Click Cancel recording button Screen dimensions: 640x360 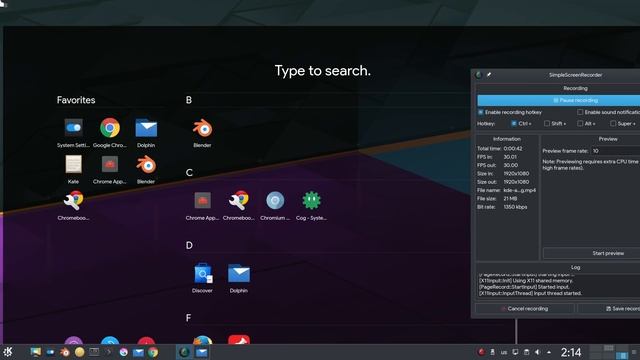click(x=524, y=309)
